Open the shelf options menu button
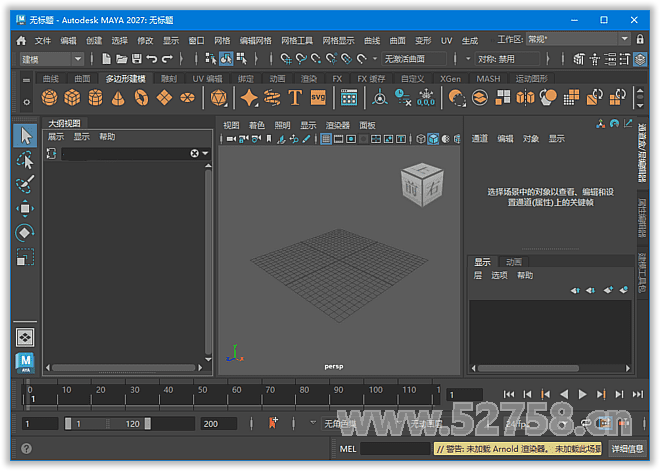This screenshot has height=471, width=660. (26, 102)
